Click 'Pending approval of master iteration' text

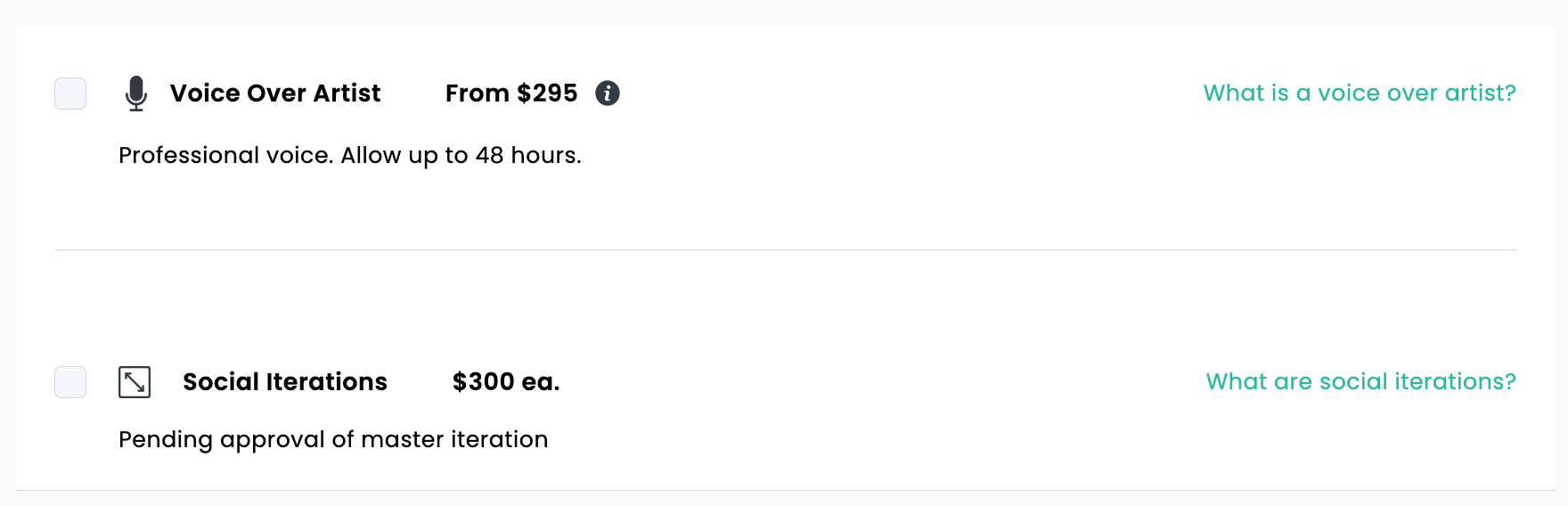coord(333,439)
